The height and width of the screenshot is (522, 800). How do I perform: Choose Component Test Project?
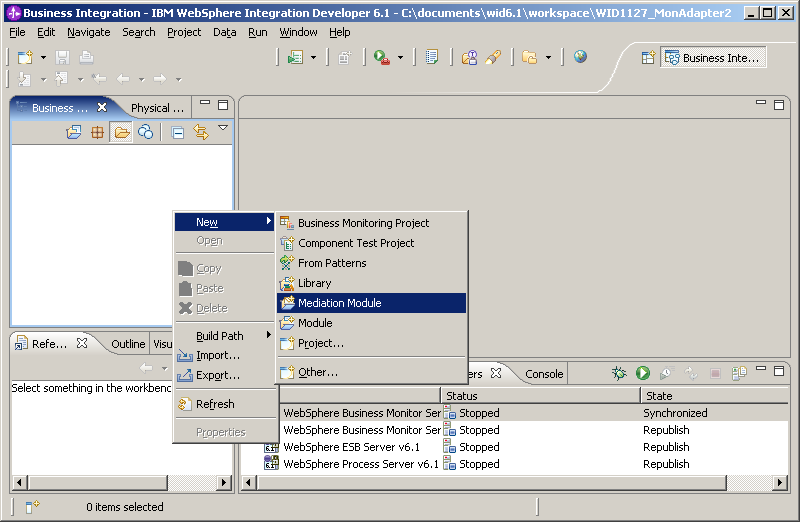(x=371, y=243)
